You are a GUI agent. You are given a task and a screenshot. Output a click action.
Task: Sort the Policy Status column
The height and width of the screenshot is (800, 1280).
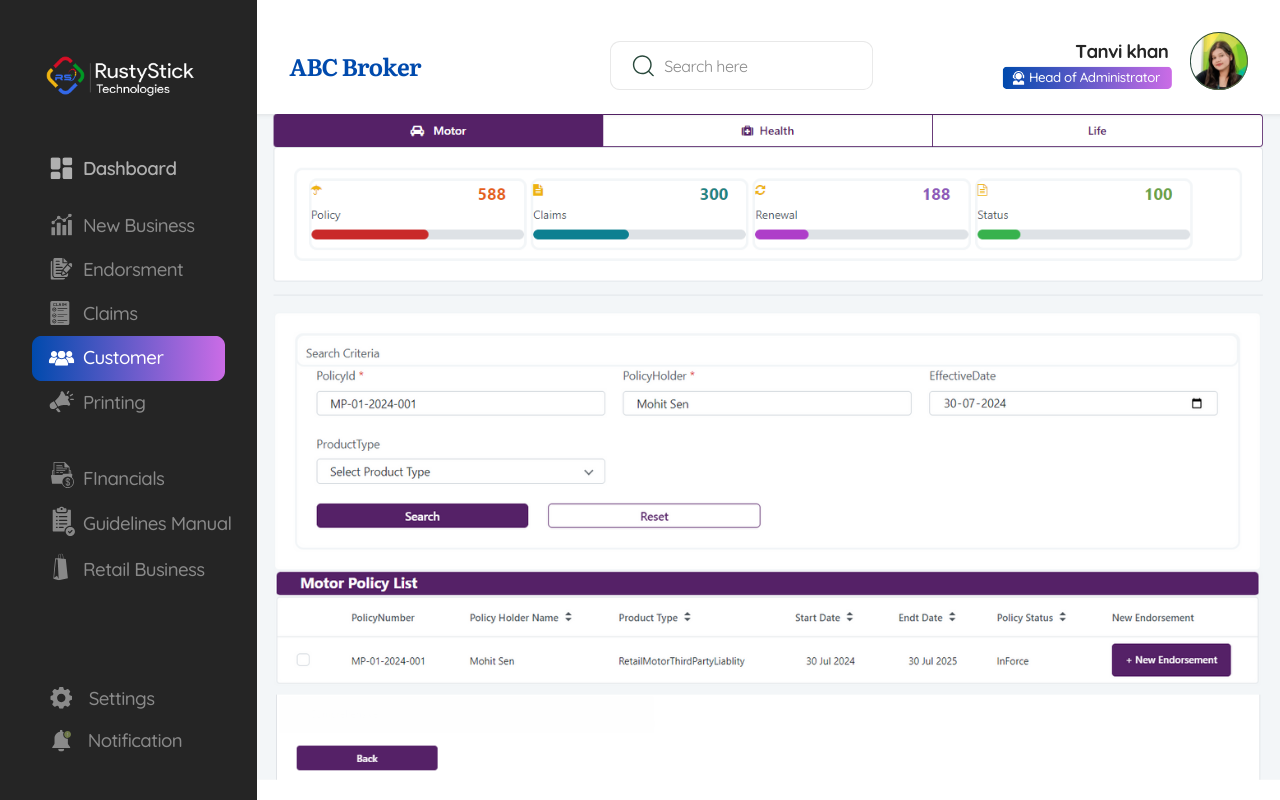point(1062,617)
